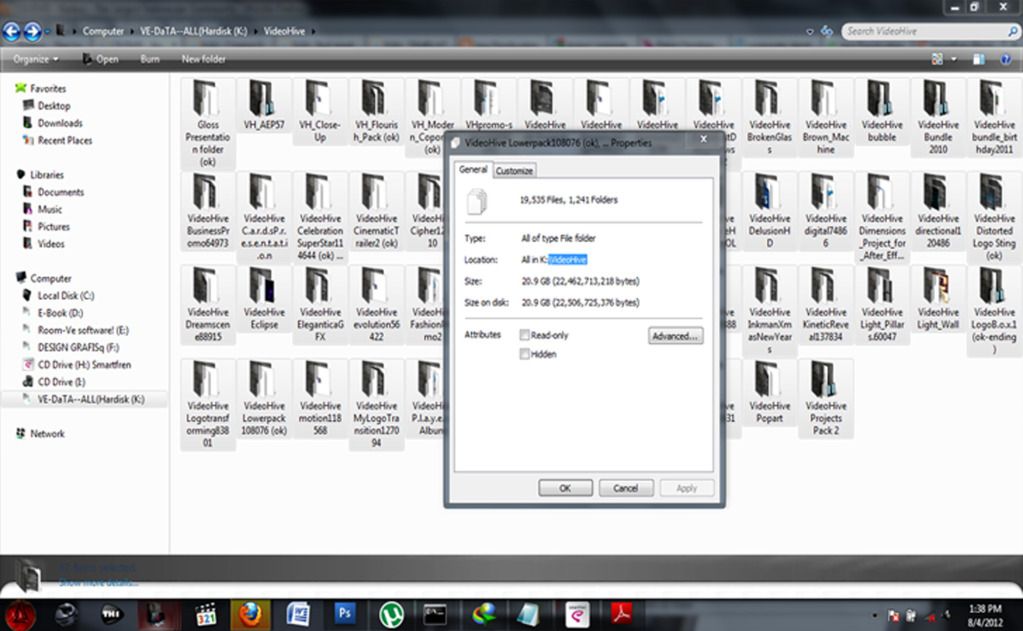Select the VH_AEP57 folder
This screenshot has width=1023, height=631.
264,104
